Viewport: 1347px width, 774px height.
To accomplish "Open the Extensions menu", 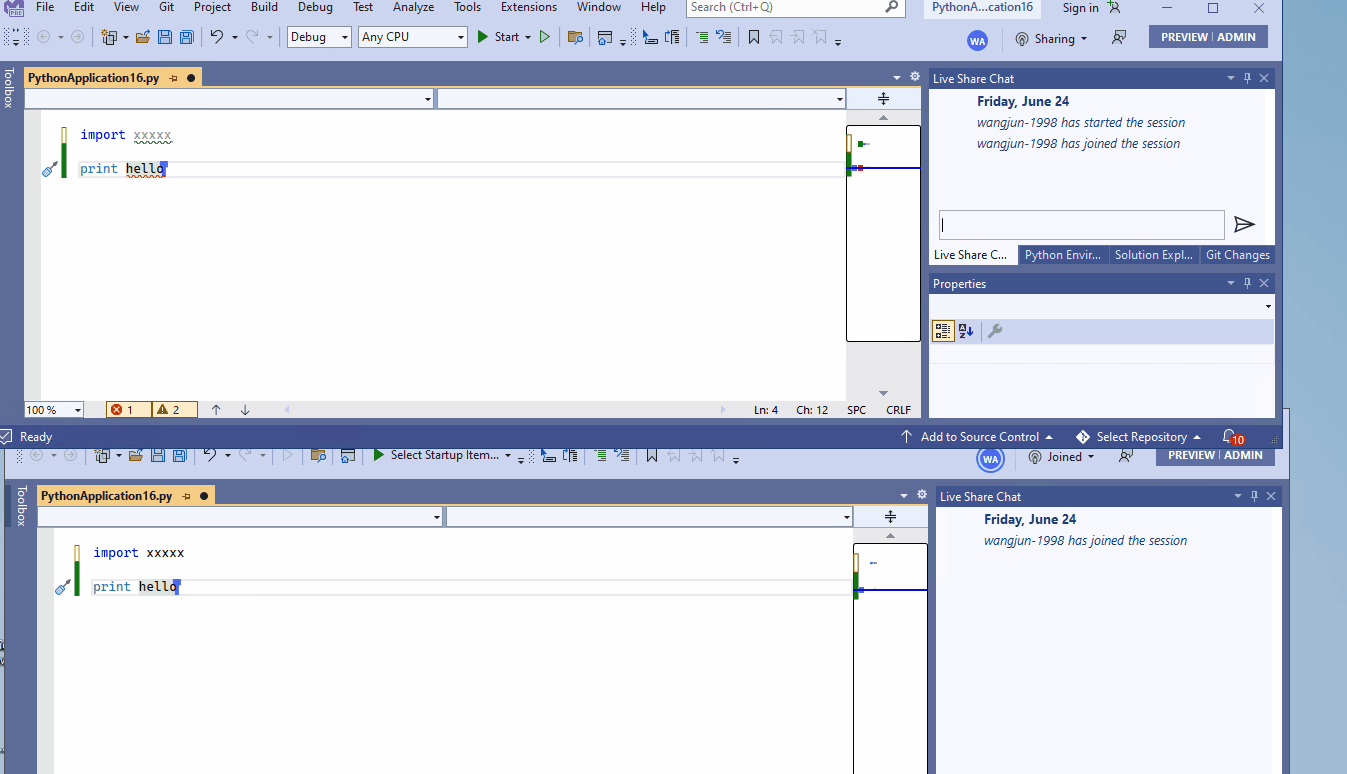I will click(x=529, y=7).
